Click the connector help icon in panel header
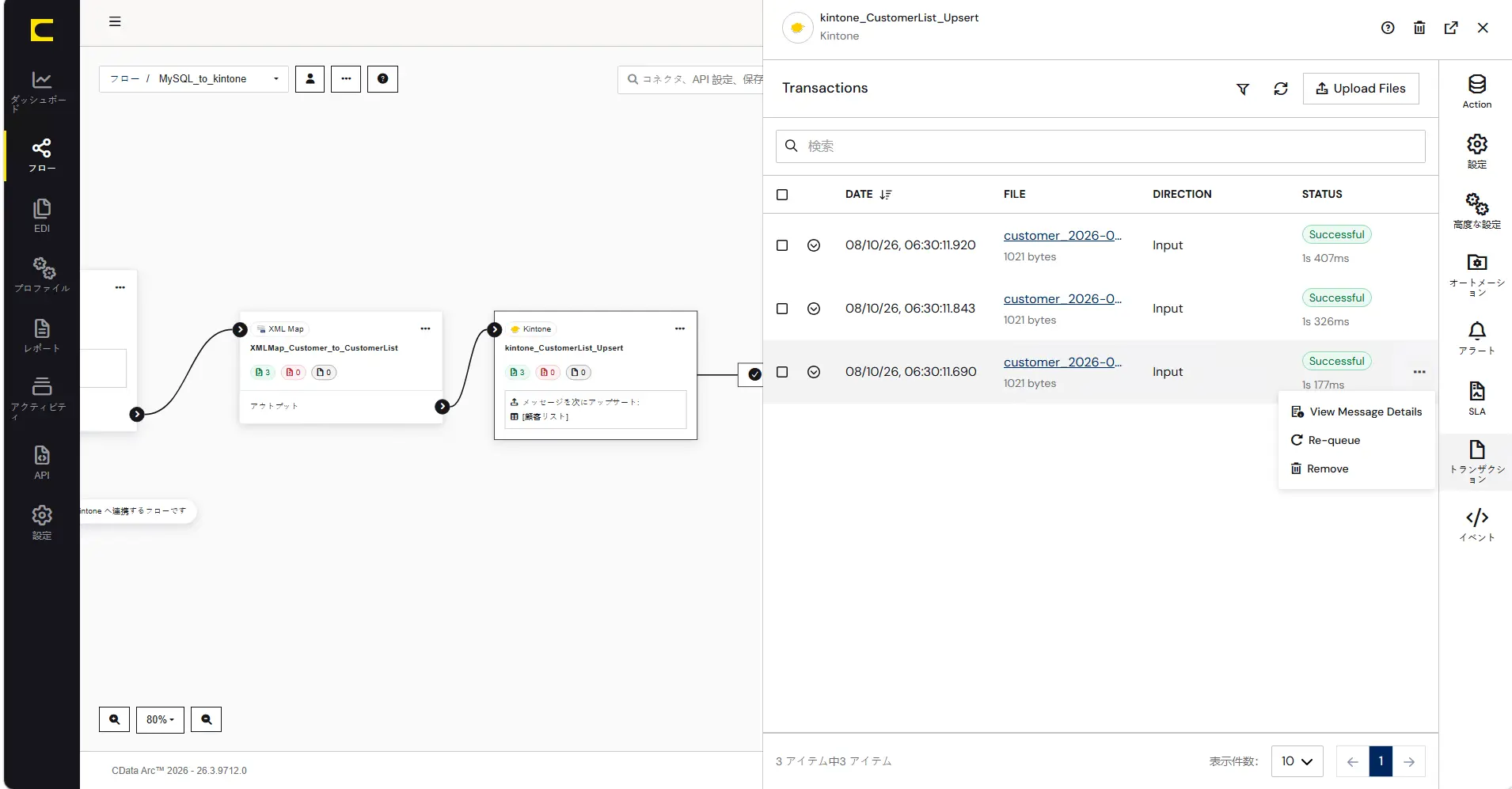Image resolution: width=1512 pixels, height=789 pixels. [1388, 28]
